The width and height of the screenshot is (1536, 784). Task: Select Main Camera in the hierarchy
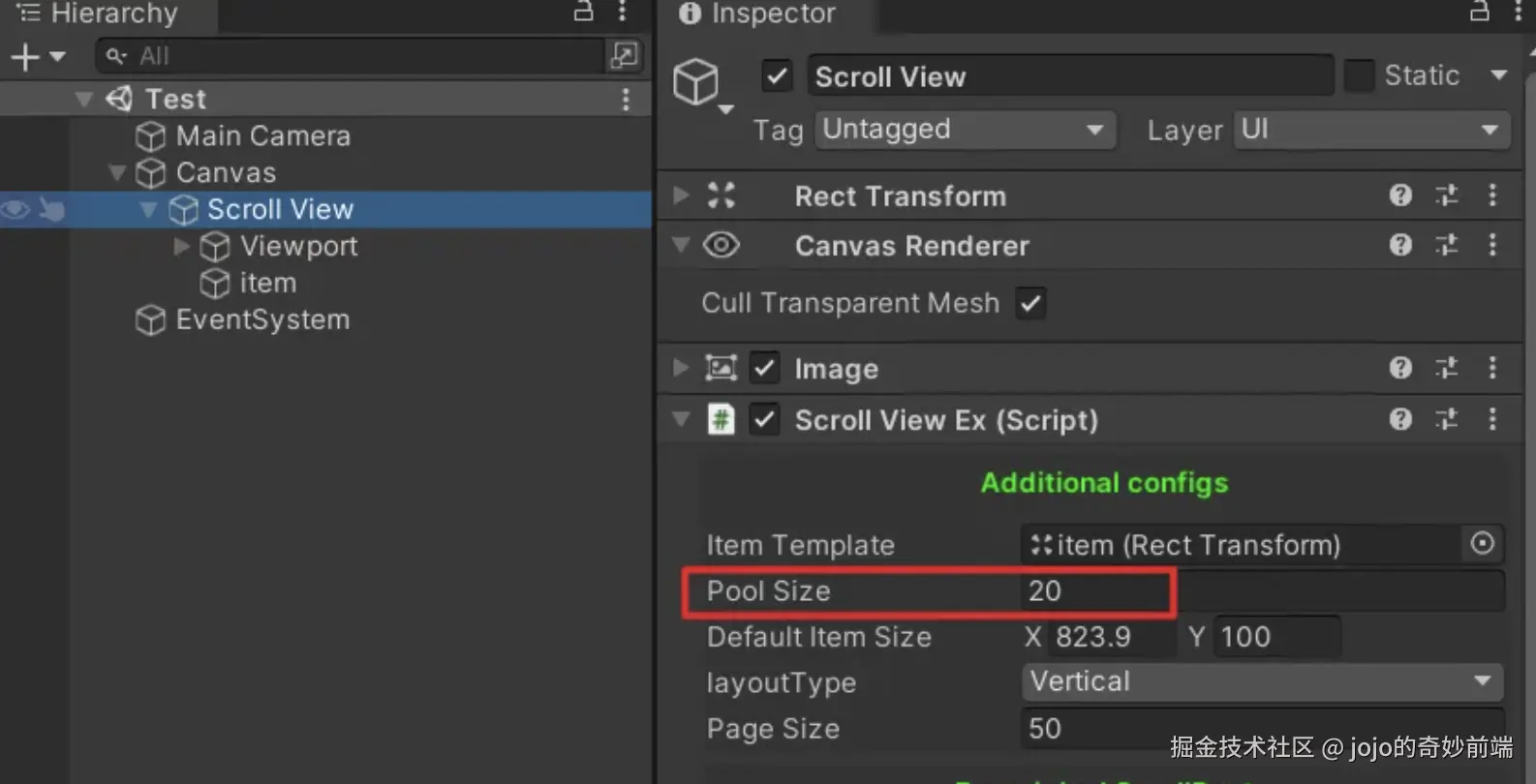(262, 136)
